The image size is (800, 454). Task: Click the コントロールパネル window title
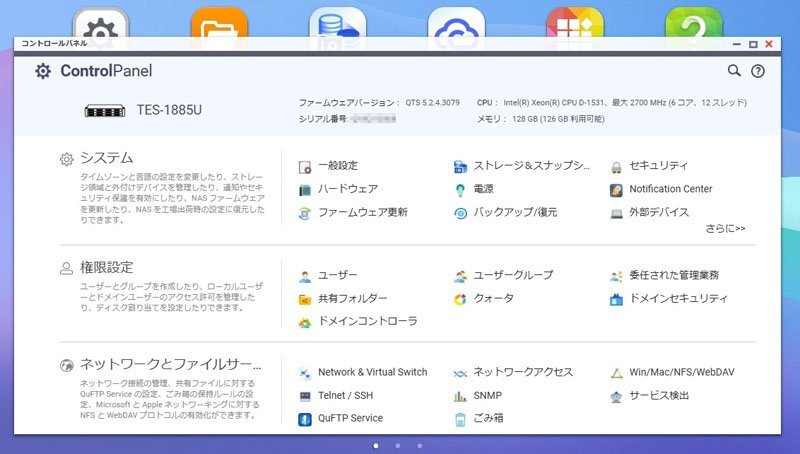point(54,43)
